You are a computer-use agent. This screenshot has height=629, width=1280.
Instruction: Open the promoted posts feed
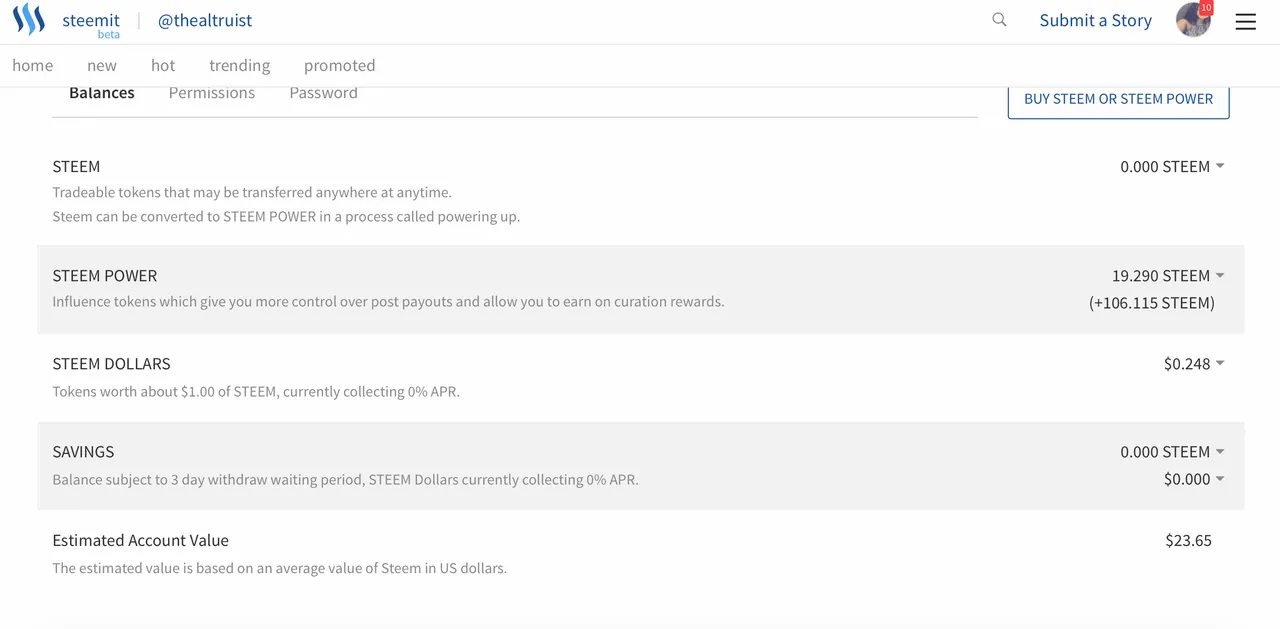tap(339, 65)
